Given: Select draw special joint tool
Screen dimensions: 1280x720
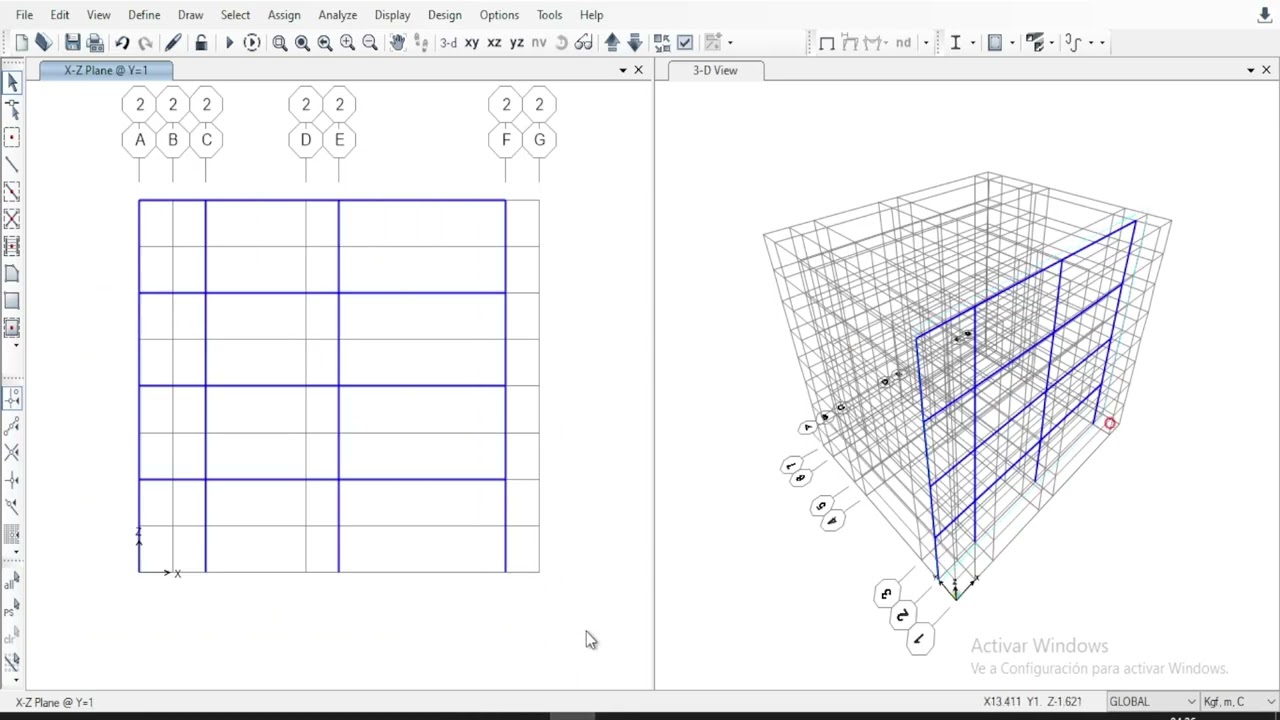Looking at the screenshot, I should [12, 137].
